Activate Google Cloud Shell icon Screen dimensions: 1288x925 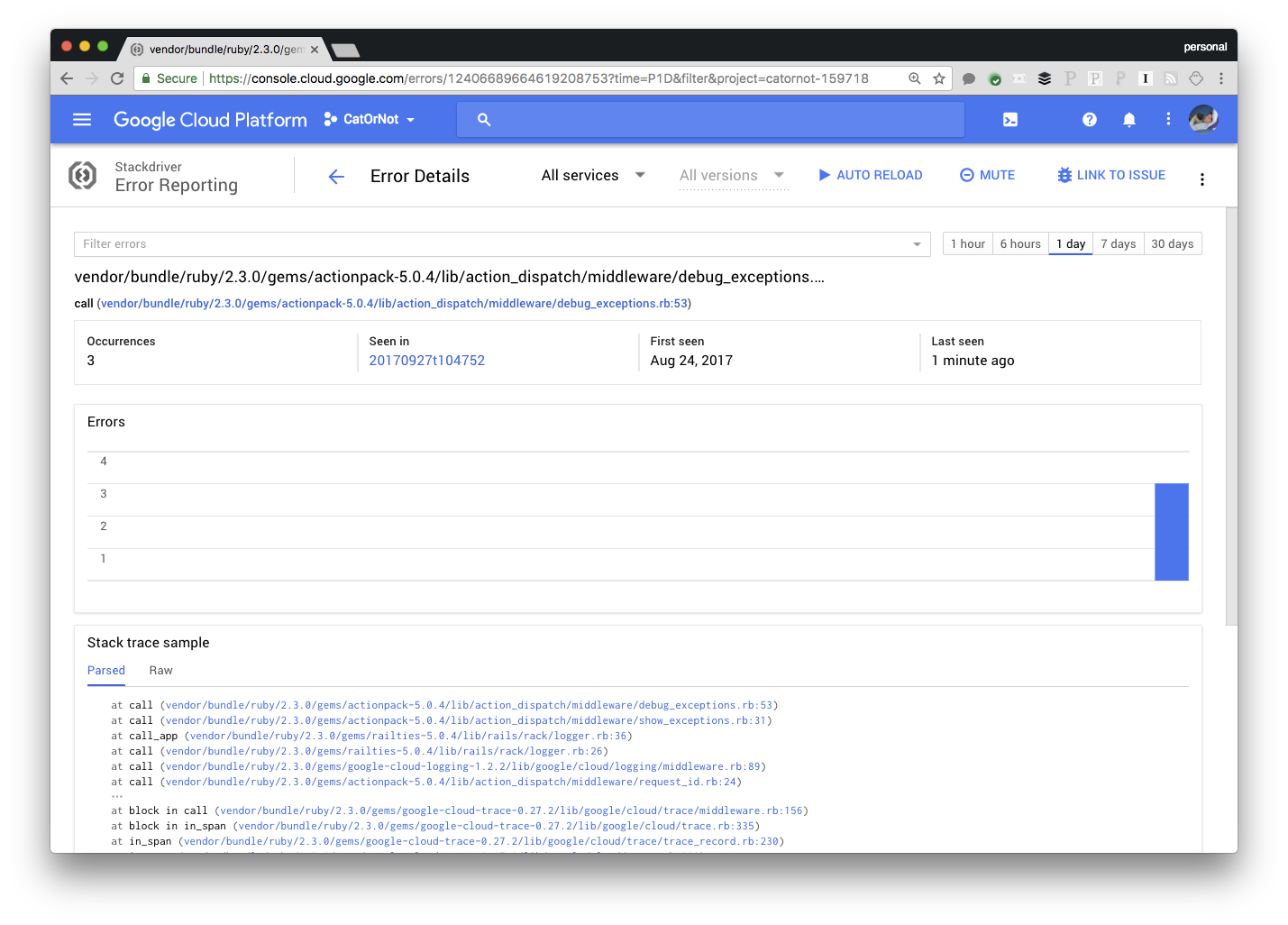[1010, 119]
